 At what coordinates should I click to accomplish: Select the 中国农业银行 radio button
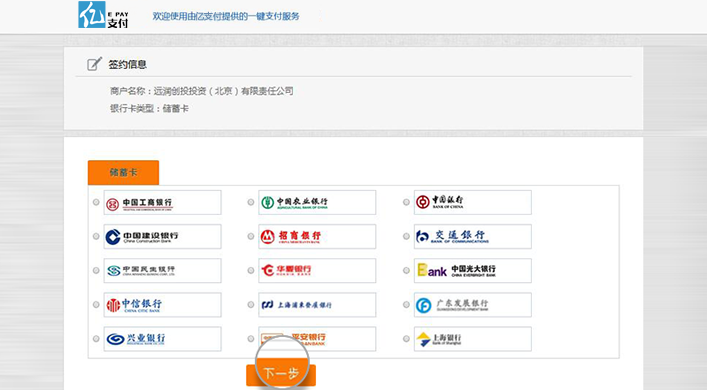click(251, 202)
